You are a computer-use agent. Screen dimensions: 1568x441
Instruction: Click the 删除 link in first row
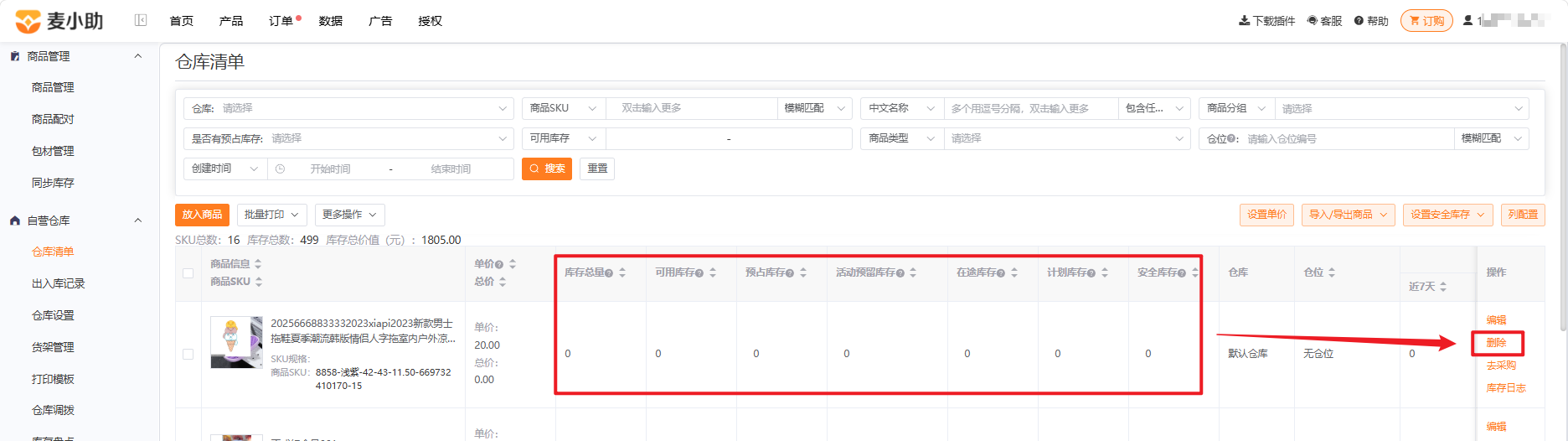tap(1496, 343)
